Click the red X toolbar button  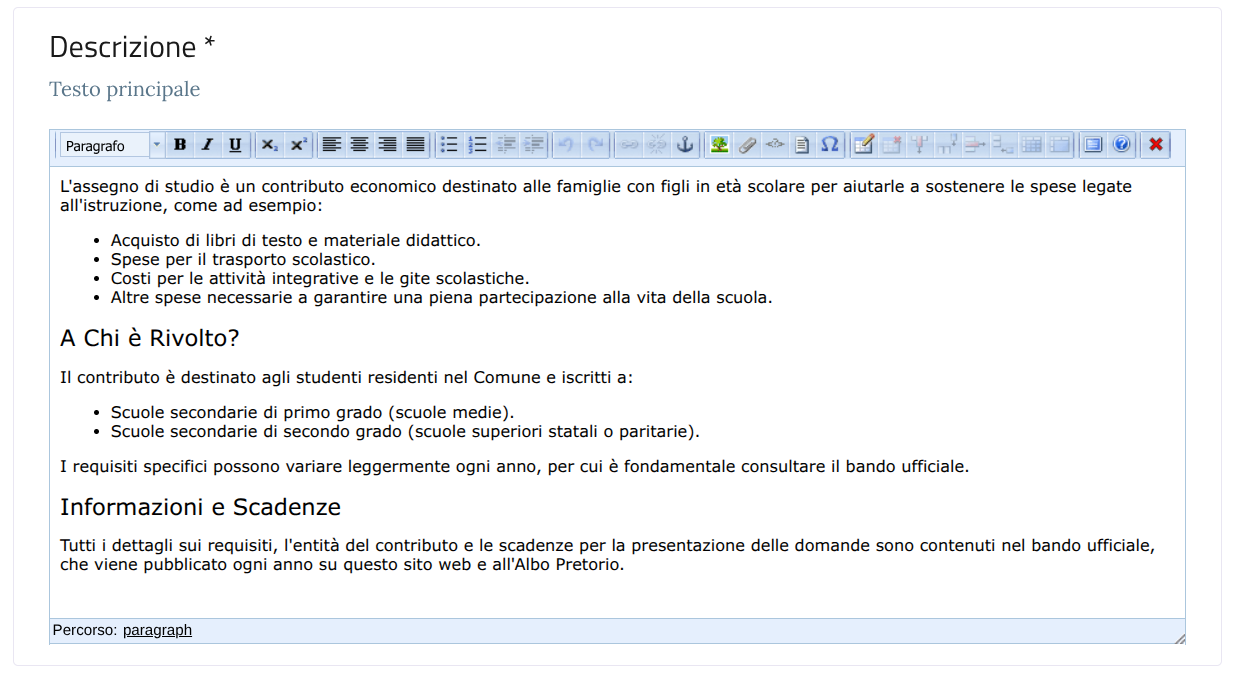coord(1156,145)
